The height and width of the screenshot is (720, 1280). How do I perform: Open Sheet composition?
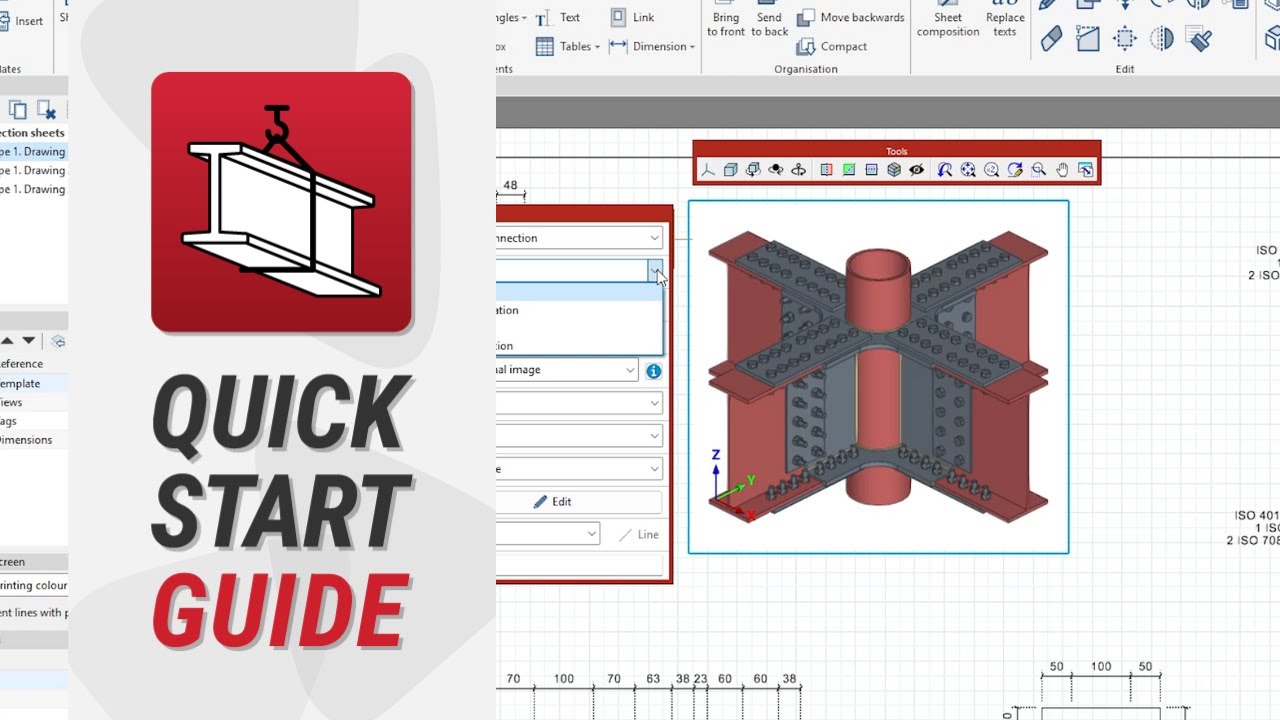pyautogui.click(x=948, y=20)
